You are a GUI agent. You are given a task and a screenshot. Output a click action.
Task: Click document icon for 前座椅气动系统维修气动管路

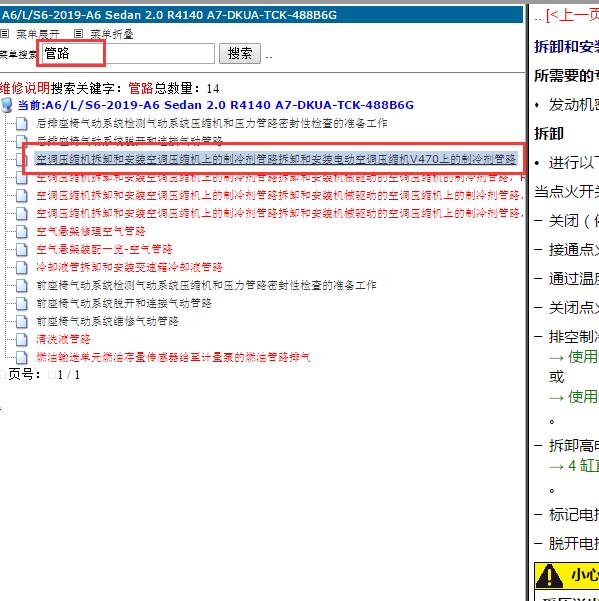tap(22, 322)
